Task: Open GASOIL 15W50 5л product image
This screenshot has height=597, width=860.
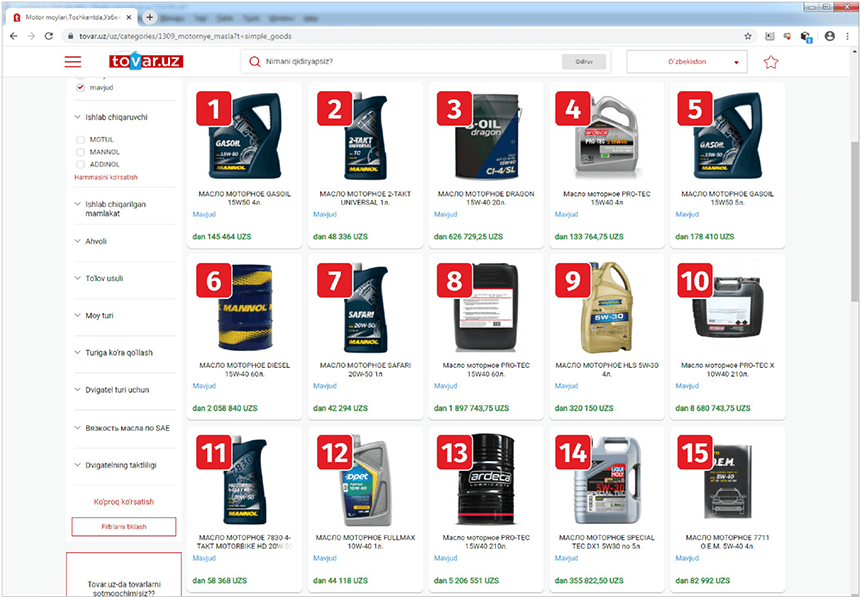Action: tap(727, 136)
